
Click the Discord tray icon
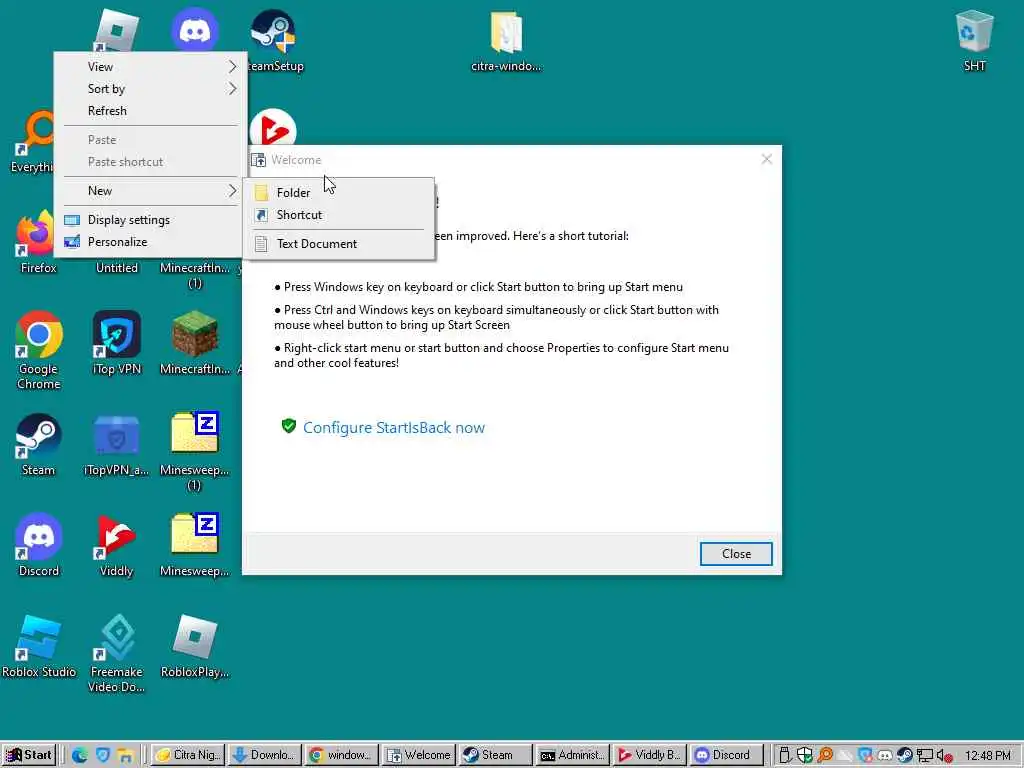[885, 756]
